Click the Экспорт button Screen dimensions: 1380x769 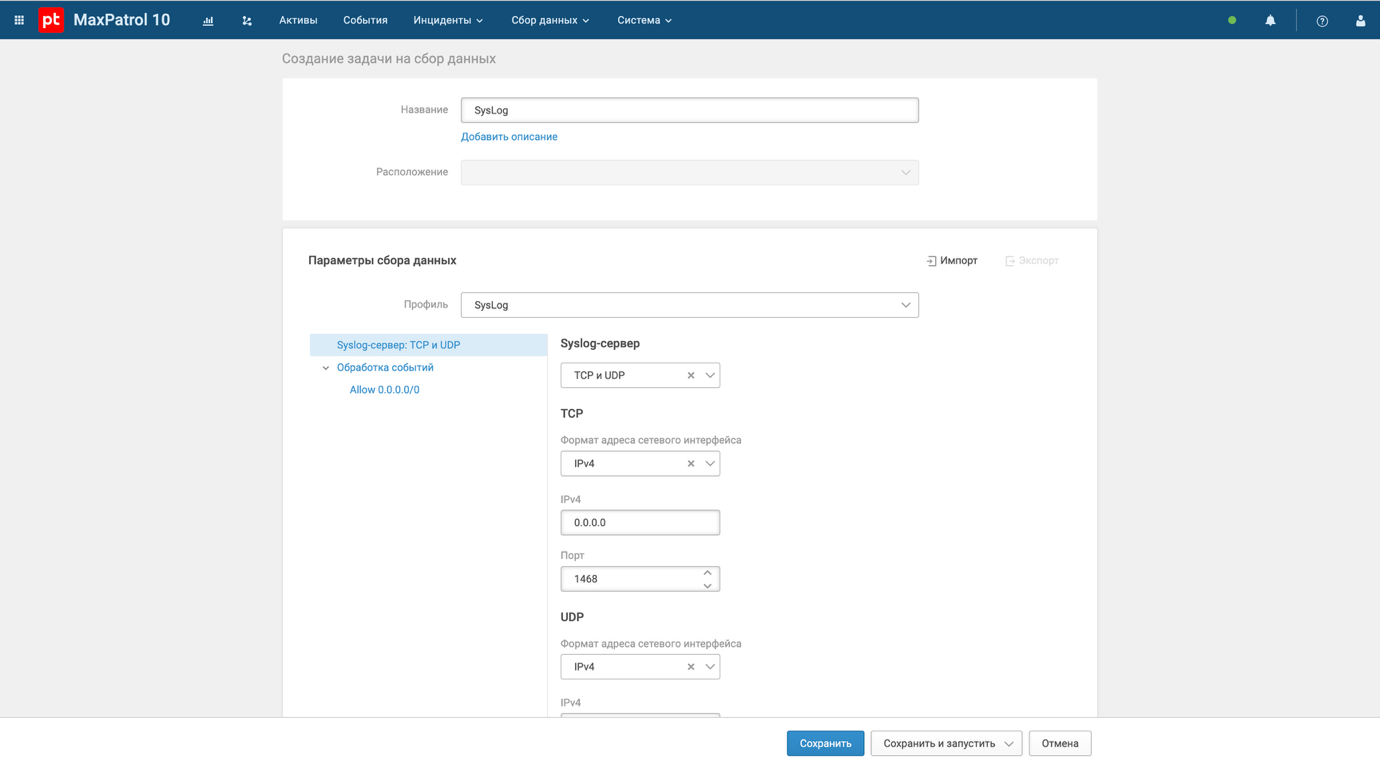[x=1032, y=261]
